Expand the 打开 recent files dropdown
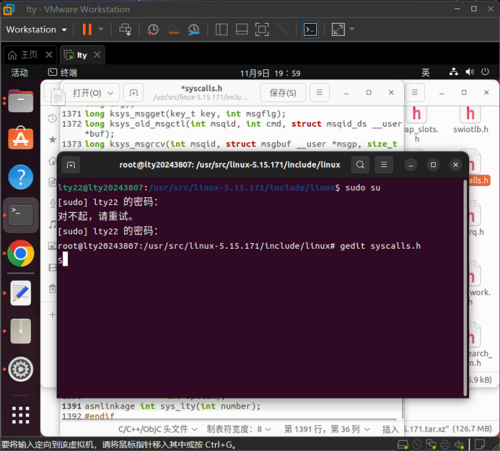The width and height of the screenshot is (500, 451). click(x=111, y=93)
